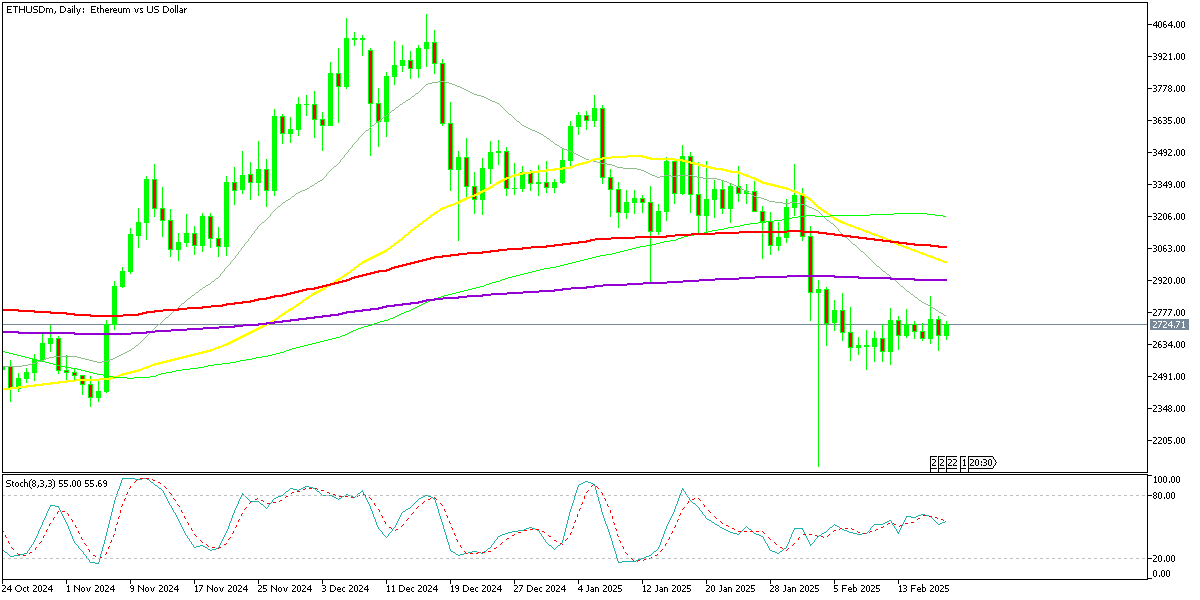This screenshot has width=1200, height=600.
Task: Click the 13 Feb 2025 axis label
Action: pos(924,589)
